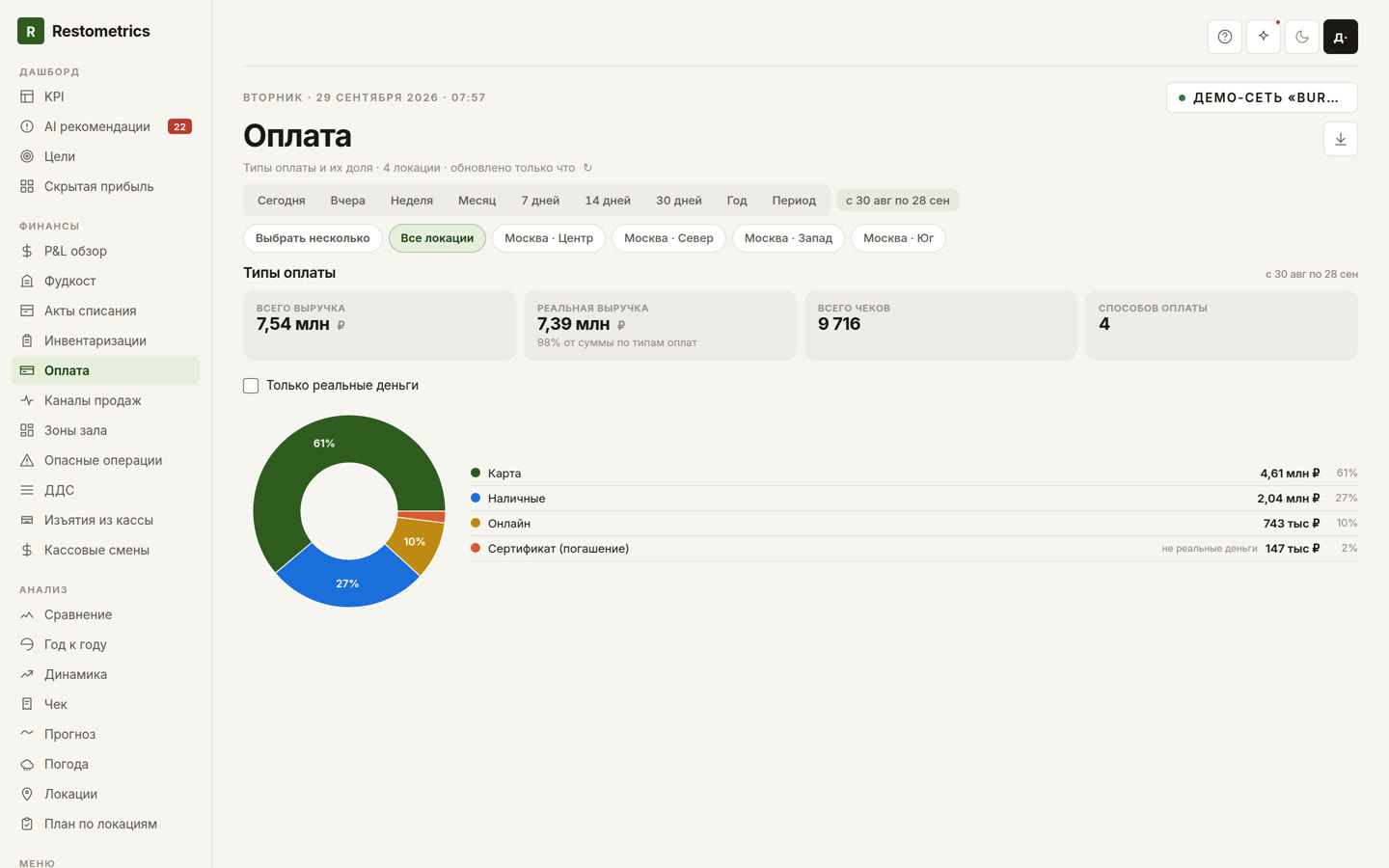
Task: Open the user profile avatar Д
Action: point(1341,37)
